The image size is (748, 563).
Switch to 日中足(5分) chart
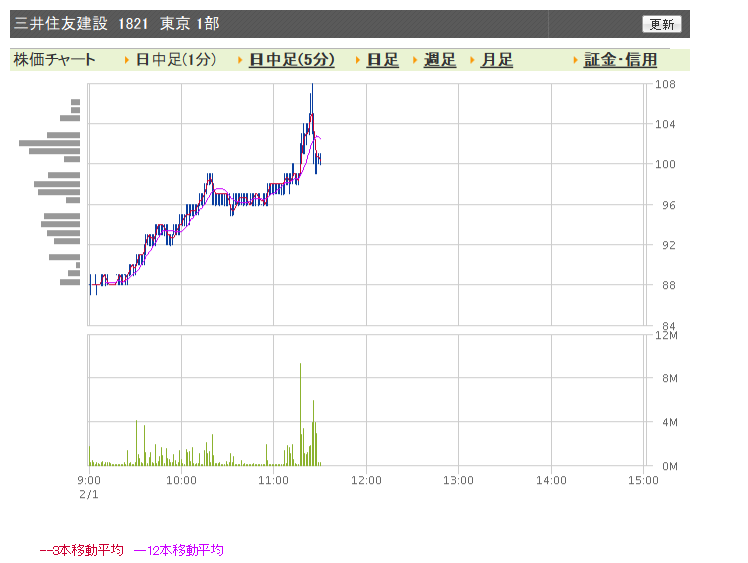pyautogui.click(x=291, y=60)
